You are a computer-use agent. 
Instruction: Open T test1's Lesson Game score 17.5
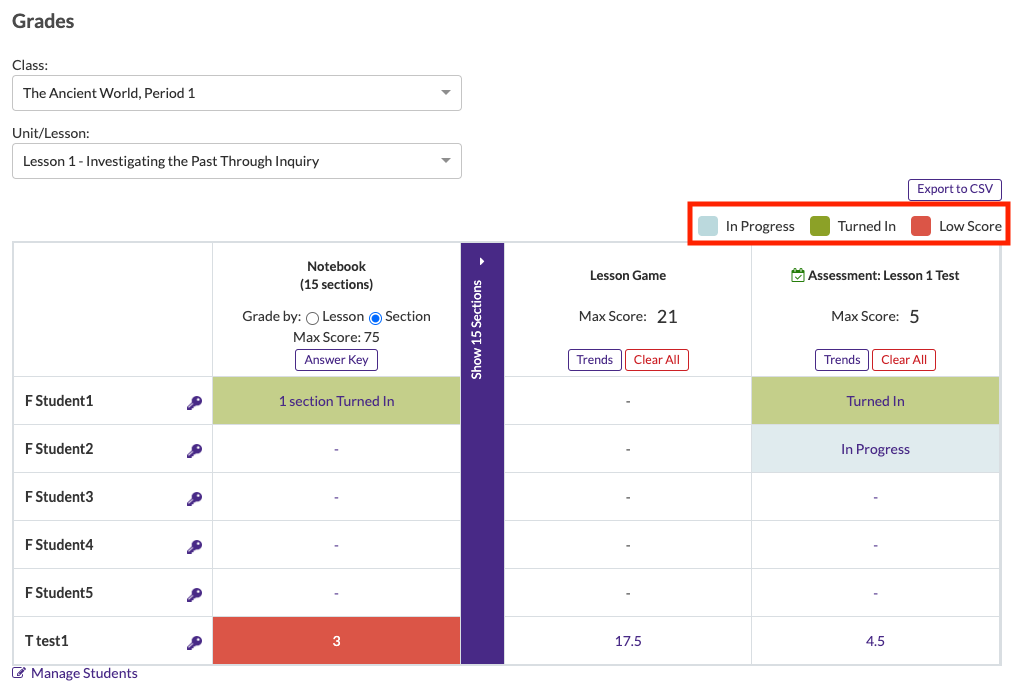click(x=627, y=641)
